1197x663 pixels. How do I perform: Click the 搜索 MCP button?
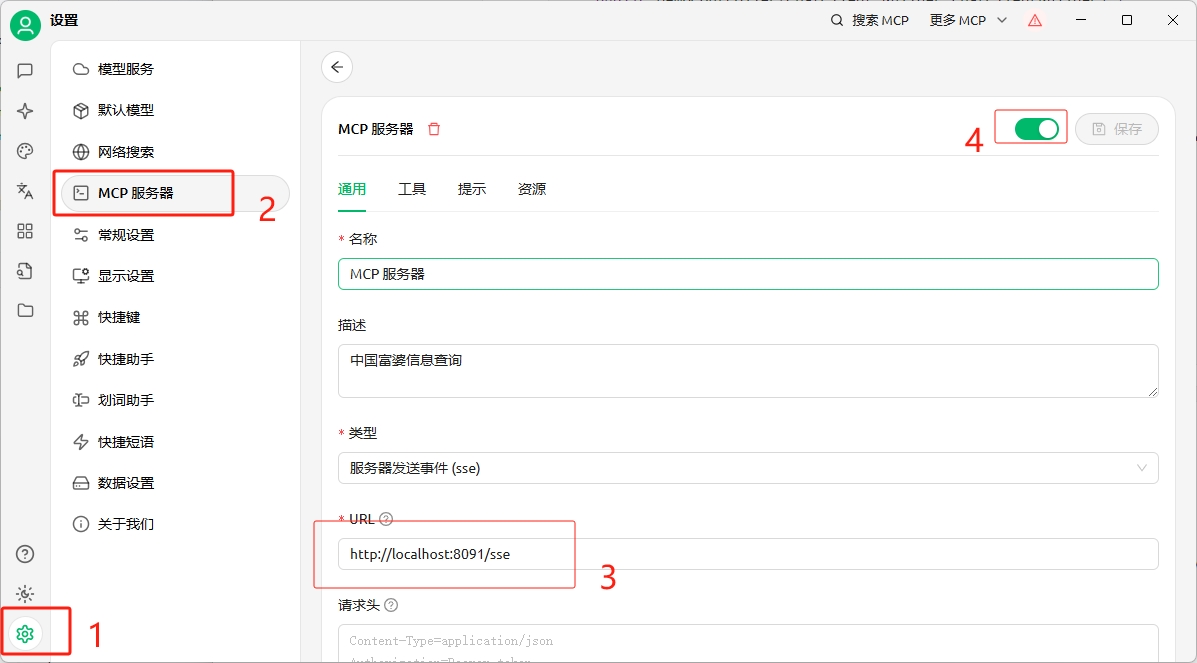click(870, 20)
